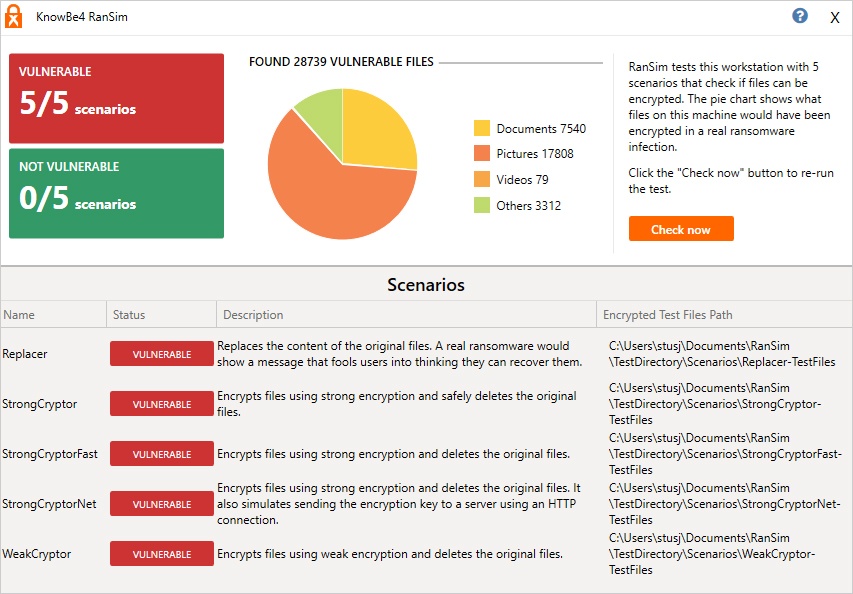
Task: Click the NOT VULNERABLE 0/5 scenarios panel
Action: [116, 193]
